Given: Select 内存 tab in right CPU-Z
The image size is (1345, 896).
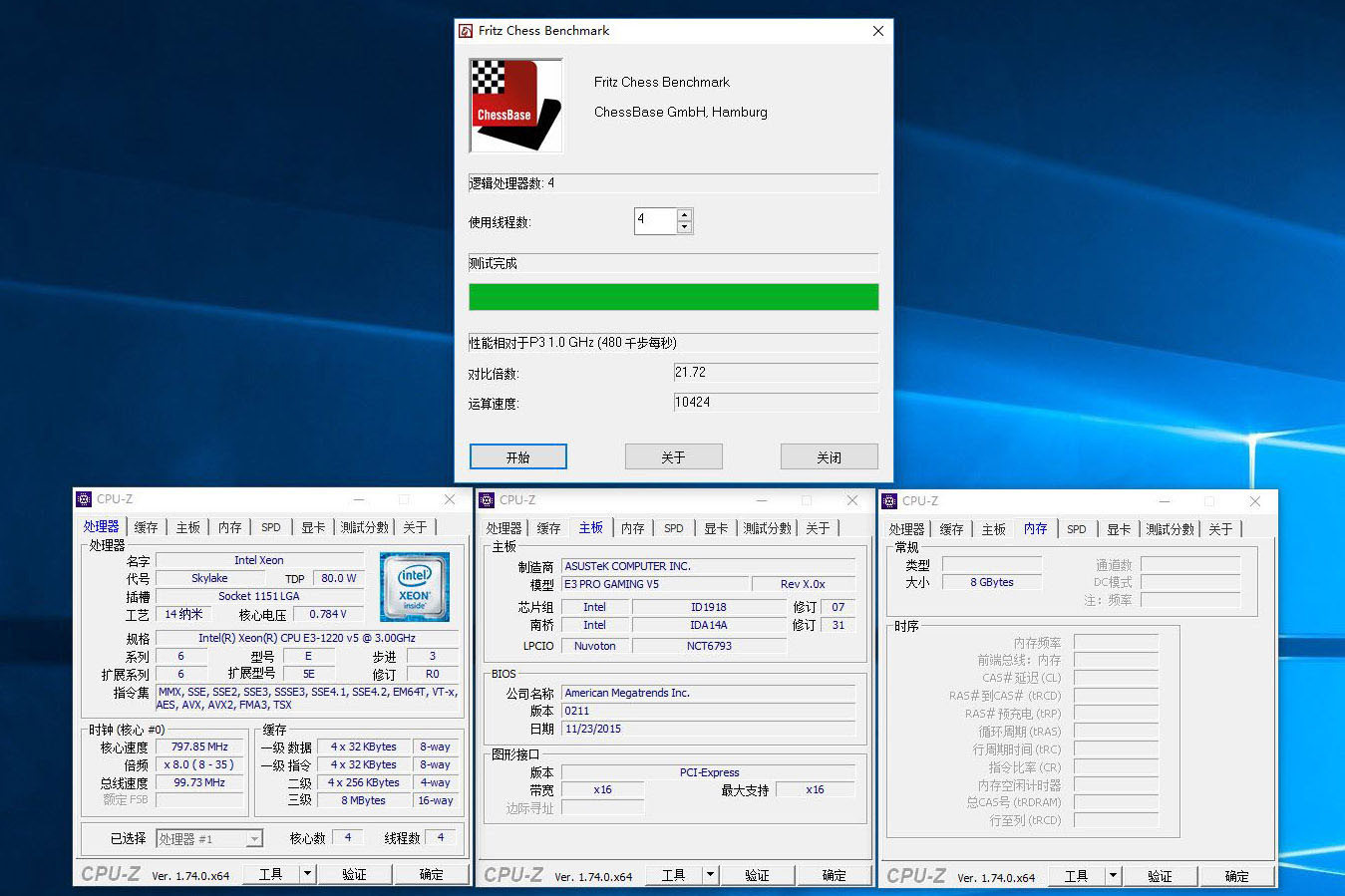Looking at the screenshot, I should tap(1036, 528).
